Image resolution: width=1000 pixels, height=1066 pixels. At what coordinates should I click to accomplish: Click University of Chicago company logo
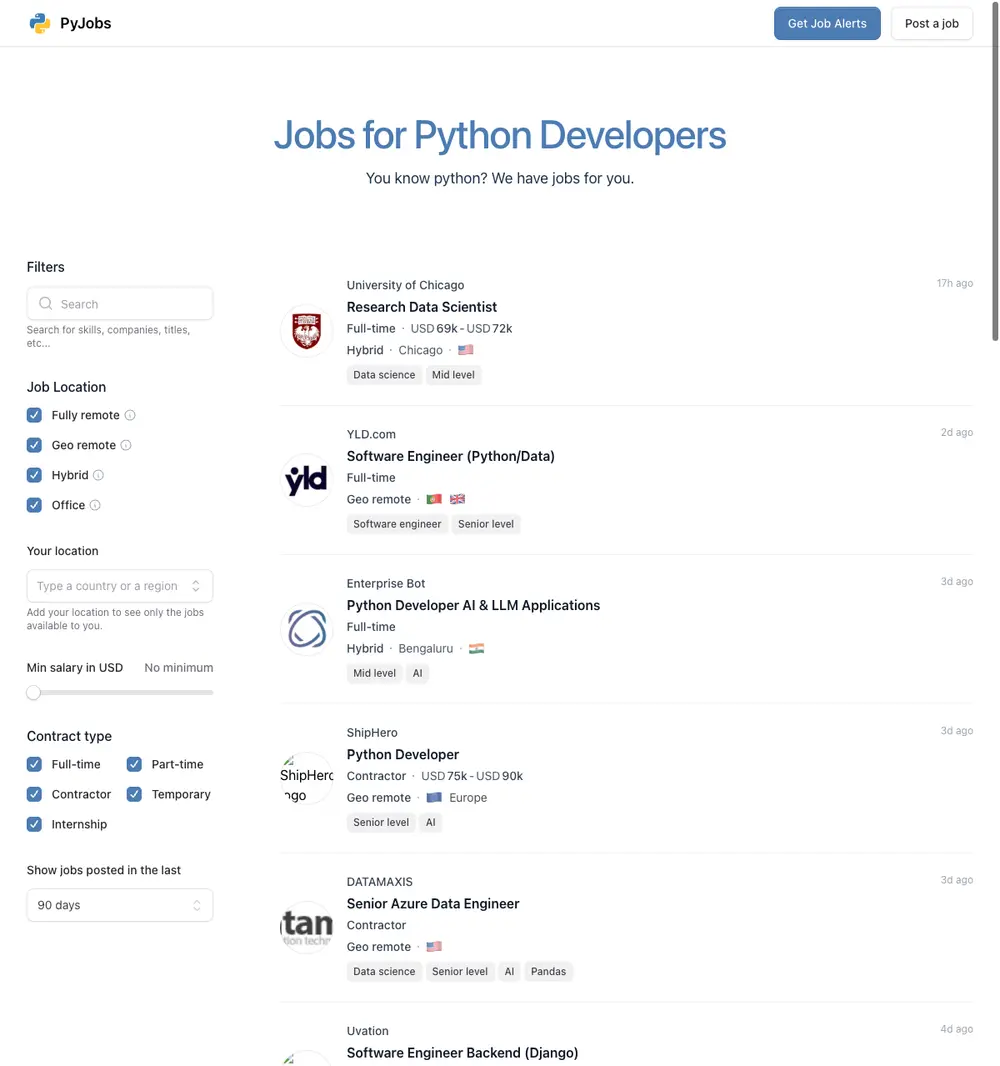(307, 330)
